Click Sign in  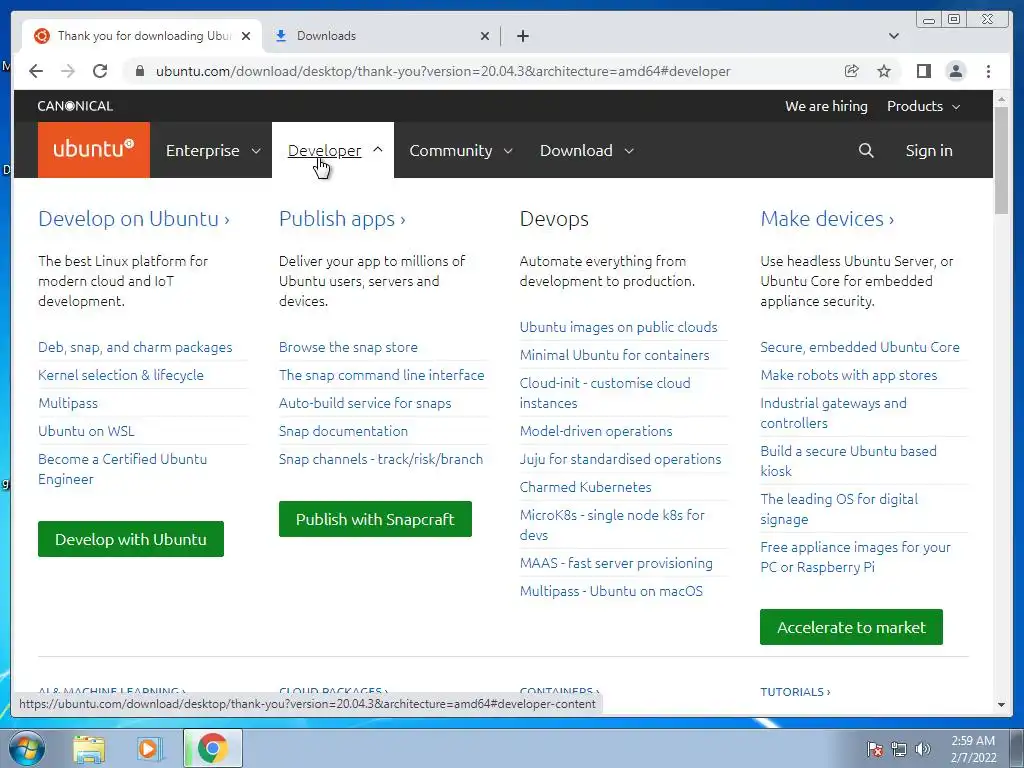pos(929,150)
